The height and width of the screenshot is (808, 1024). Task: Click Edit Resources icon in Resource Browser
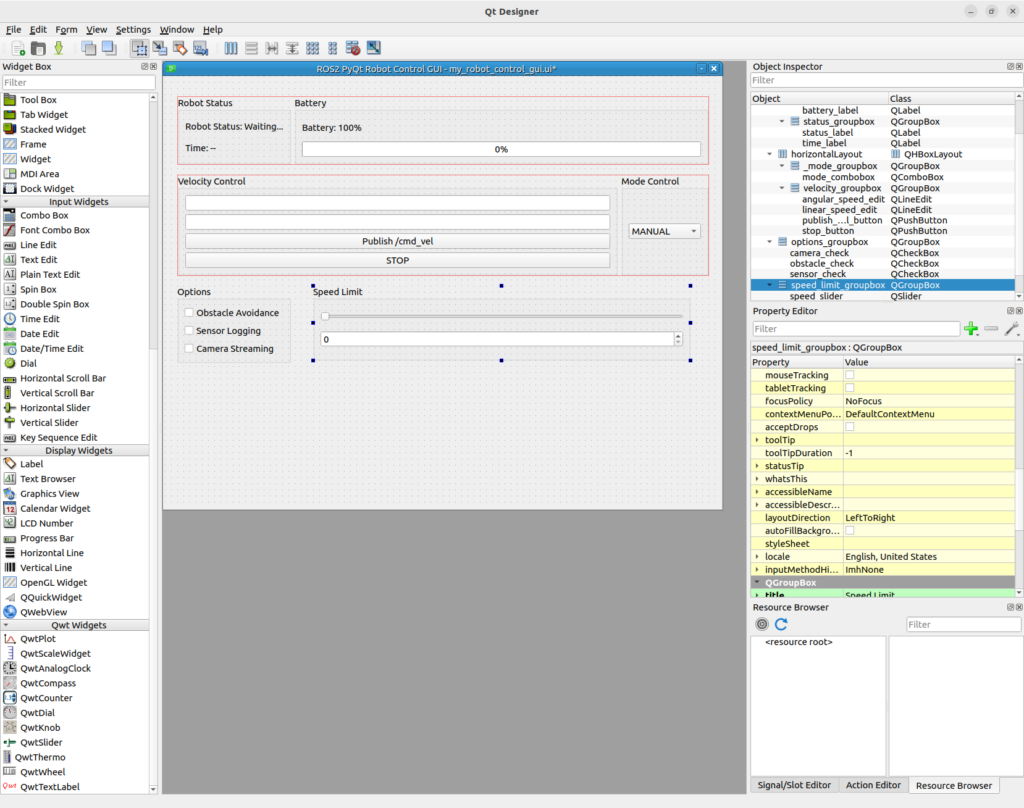pos(762,624)
